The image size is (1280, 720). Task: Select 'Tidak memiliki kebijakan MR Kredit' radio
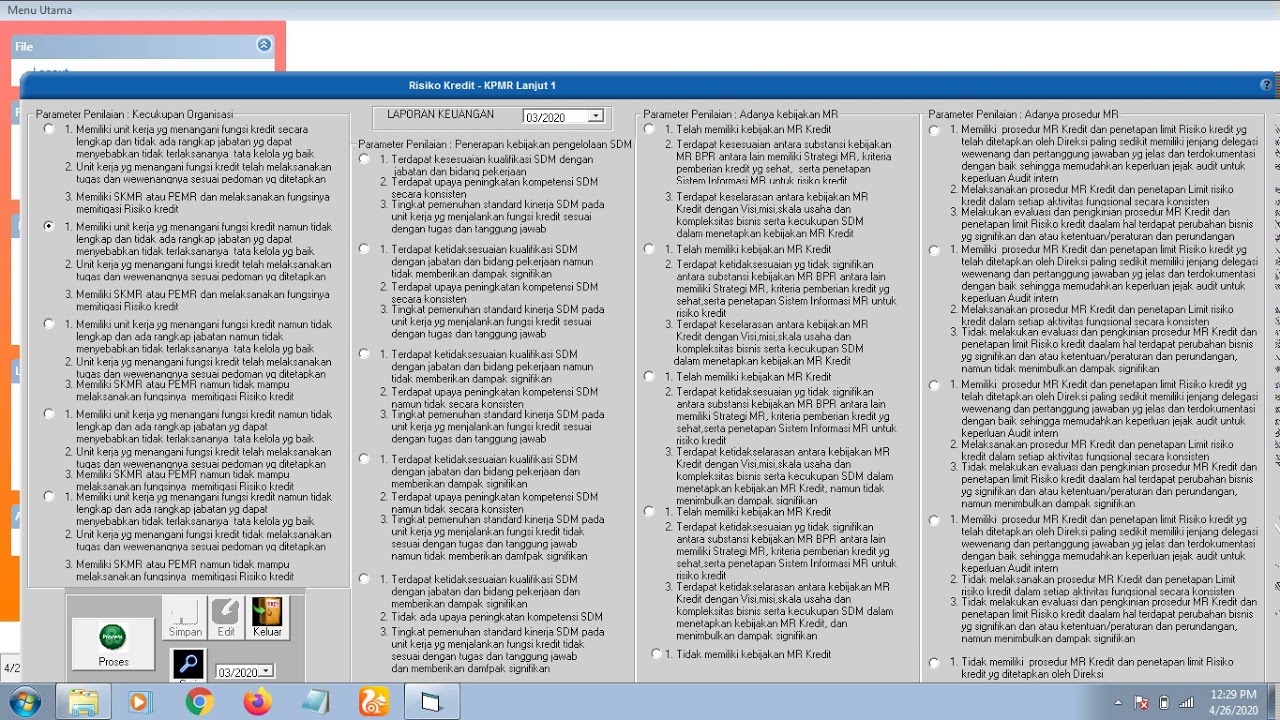[x=656, y=653]
